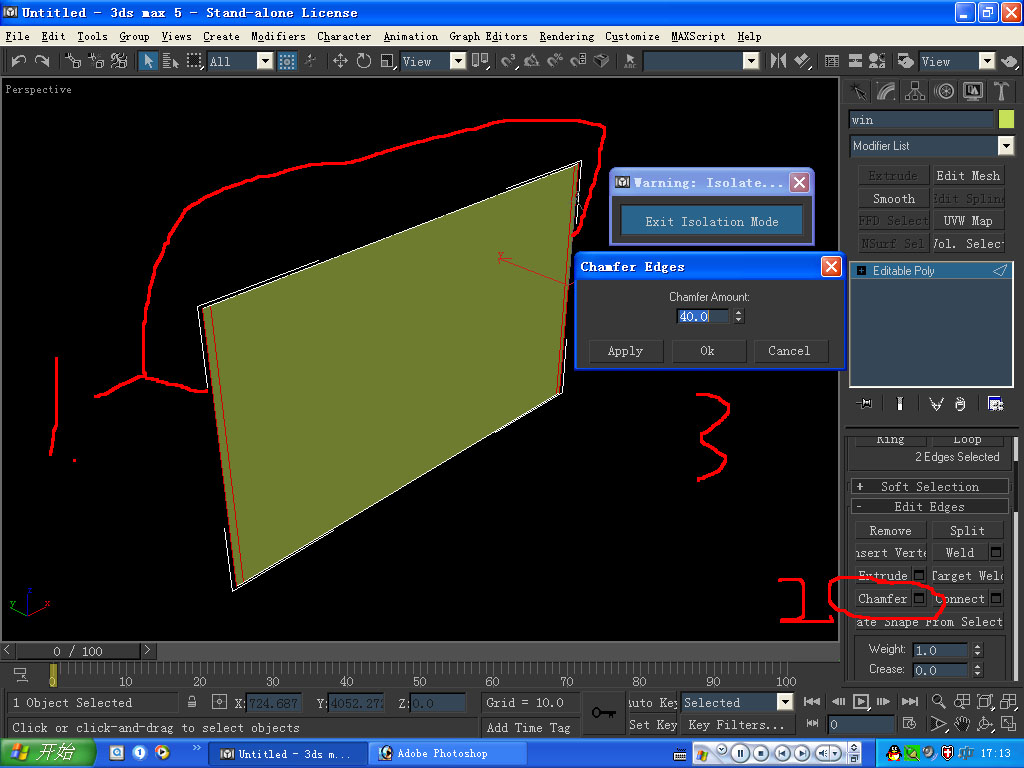Image resolution: width=1024 pixels, height=768 pixels.
Task: Click the Weight spinner arrows
Action: point(977,650)
